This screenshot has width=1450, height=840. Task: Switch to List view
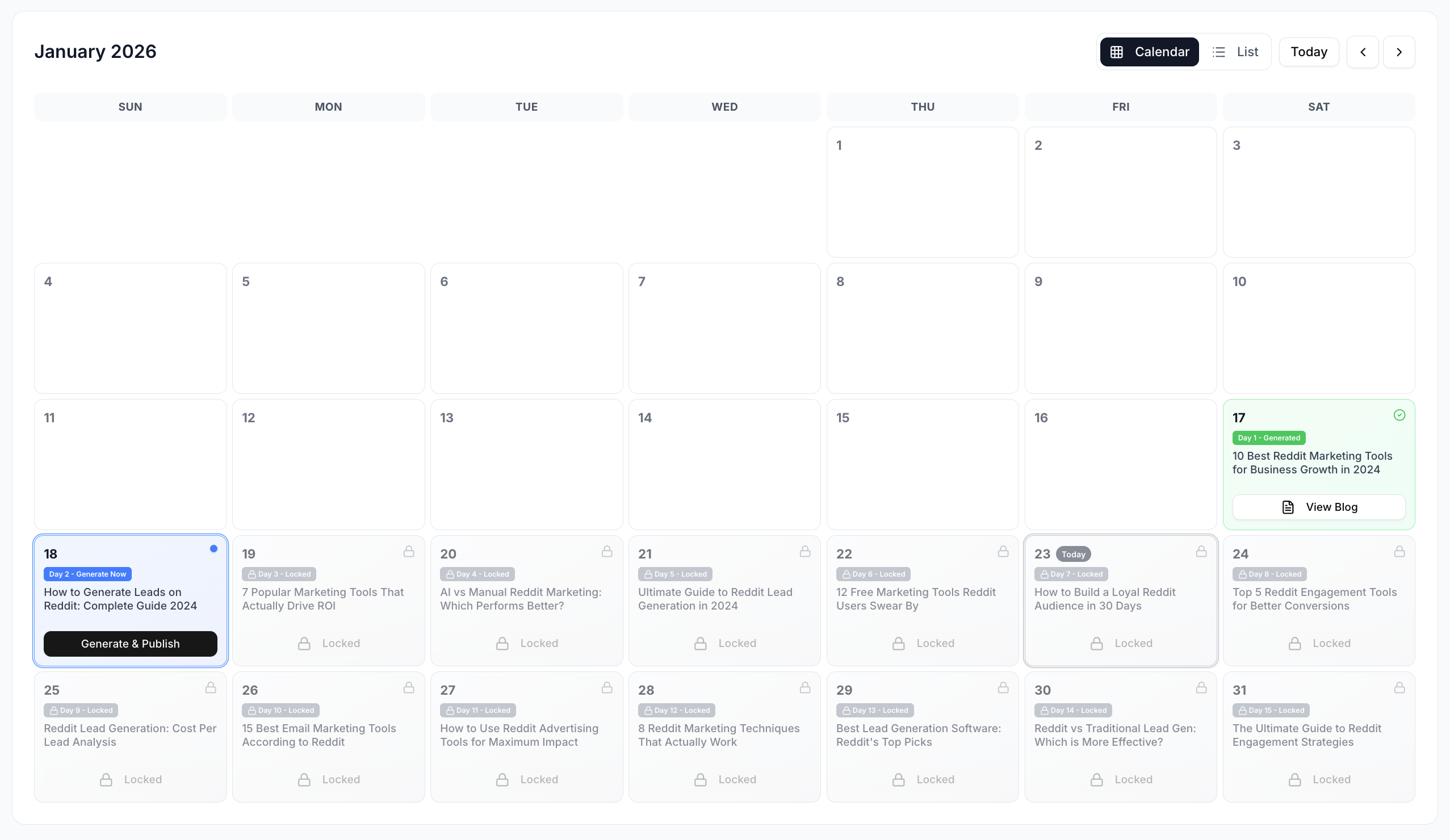(x=1235, y=52)
